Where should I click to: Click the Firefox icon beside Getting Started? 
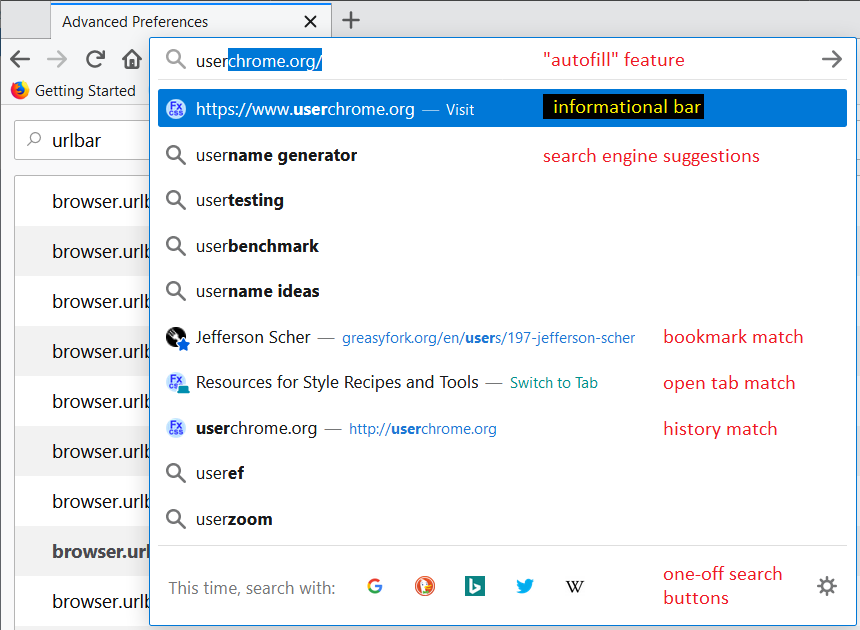click(x=20, y=90)
